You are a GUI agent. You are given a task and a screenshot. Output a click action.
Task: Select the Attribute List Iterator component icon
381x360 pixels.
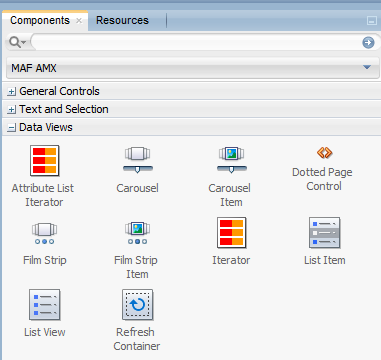pyautogui.click(x=44, y=160)
